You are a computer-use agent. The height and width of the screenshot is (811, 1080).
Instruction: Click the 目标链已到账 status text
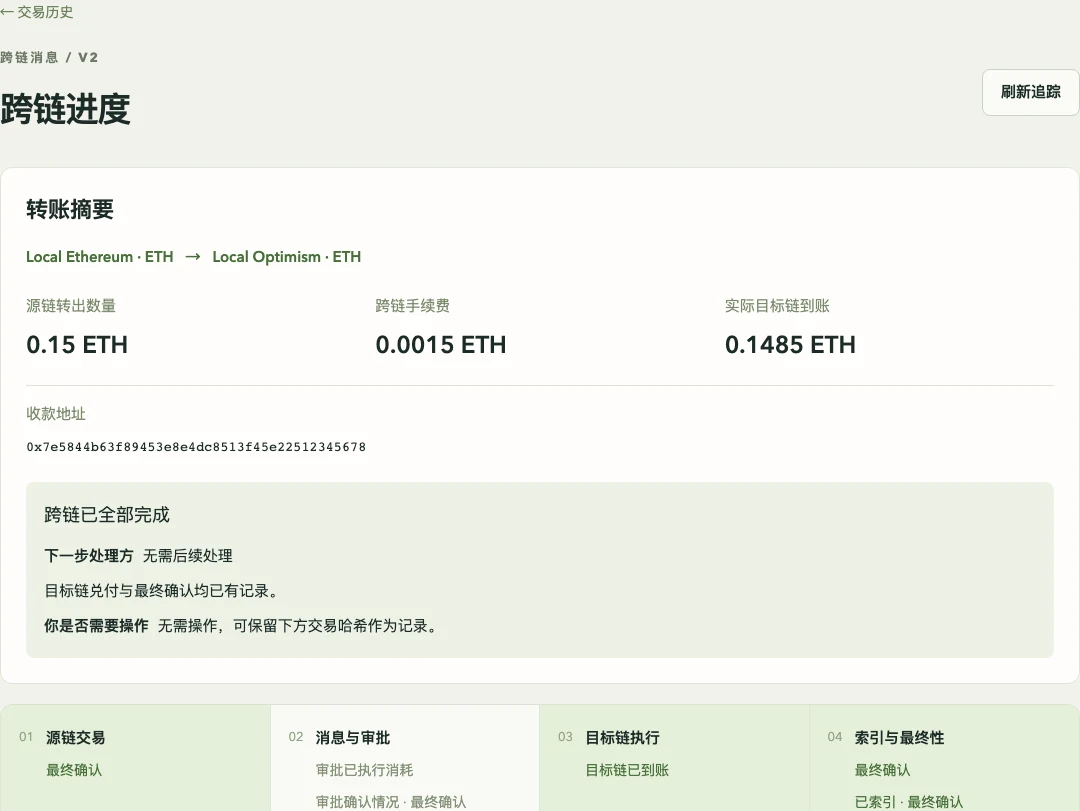(627, 770)
